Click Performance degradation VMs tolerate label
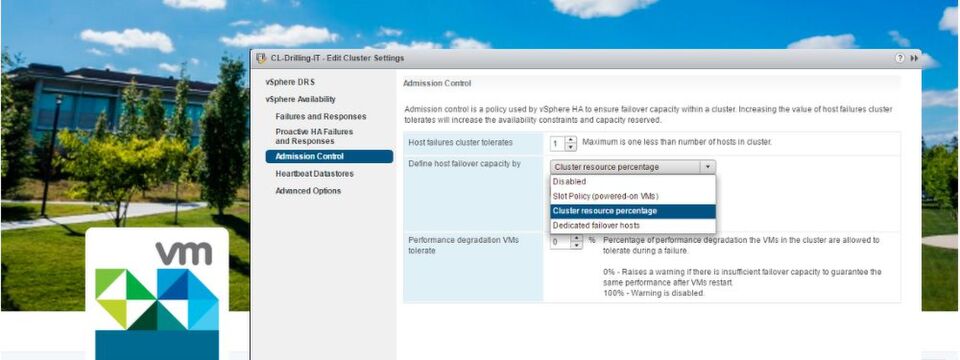 coord(463,246)
